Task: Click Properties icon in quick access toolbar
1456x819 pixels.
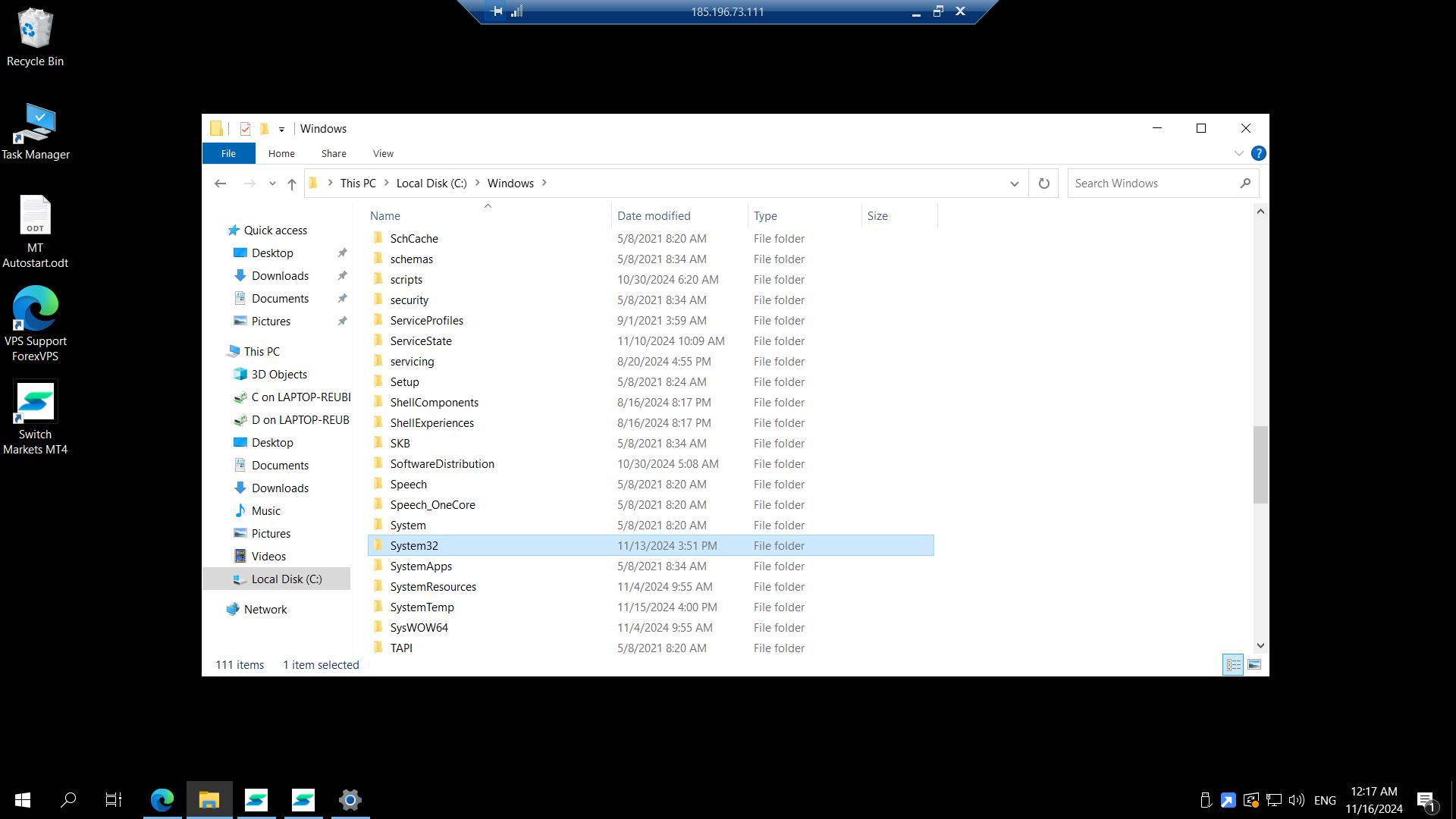Action: tap(245, 129)
